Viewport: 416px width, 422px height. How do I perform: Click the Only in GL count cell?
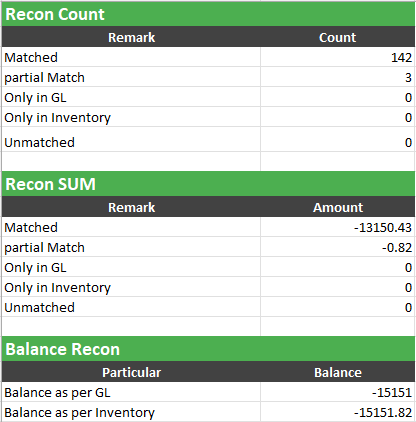tap(337, 97)
